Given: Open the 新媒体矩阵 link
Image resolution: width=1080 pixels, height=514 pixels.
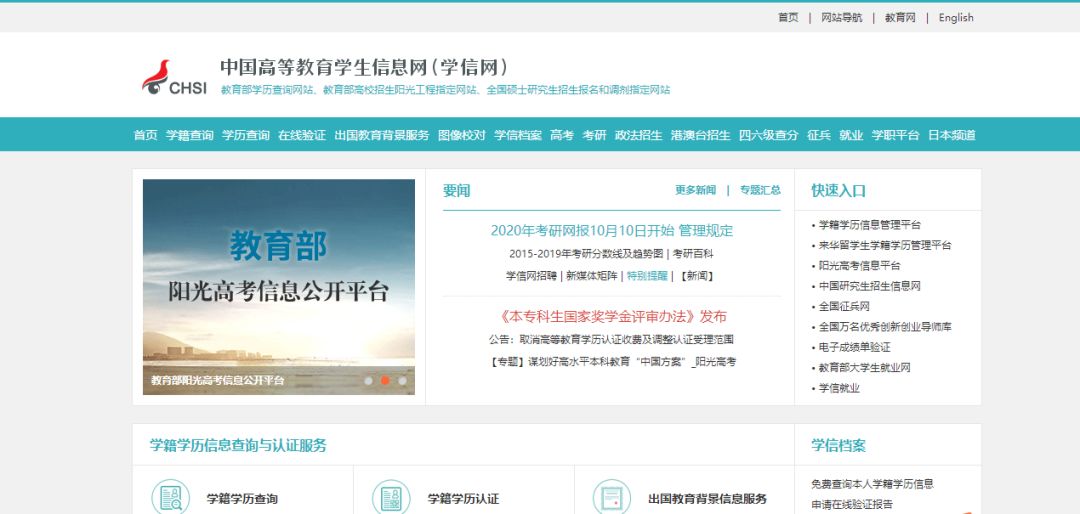Looking at the screenshot, I should [x=592, y=276].
